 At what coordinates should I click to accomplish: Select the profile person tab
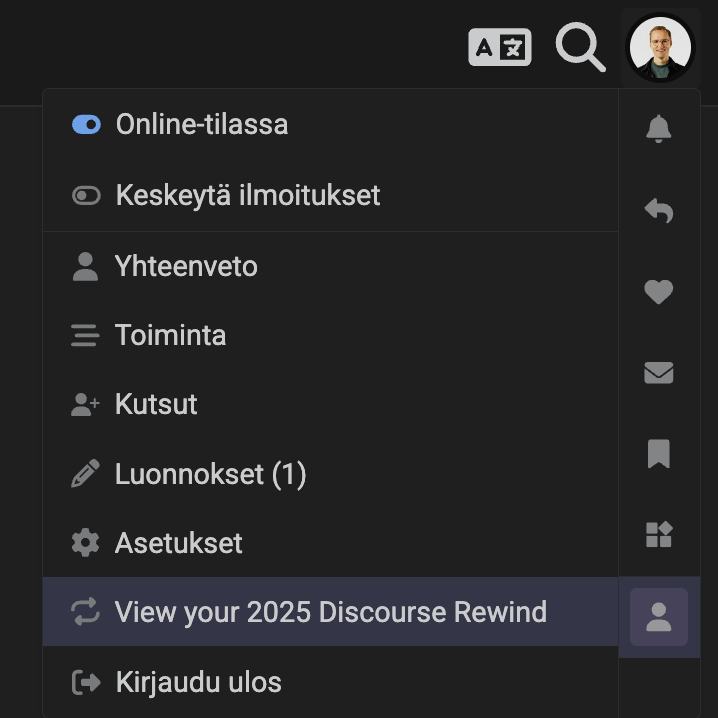[658, 617]
